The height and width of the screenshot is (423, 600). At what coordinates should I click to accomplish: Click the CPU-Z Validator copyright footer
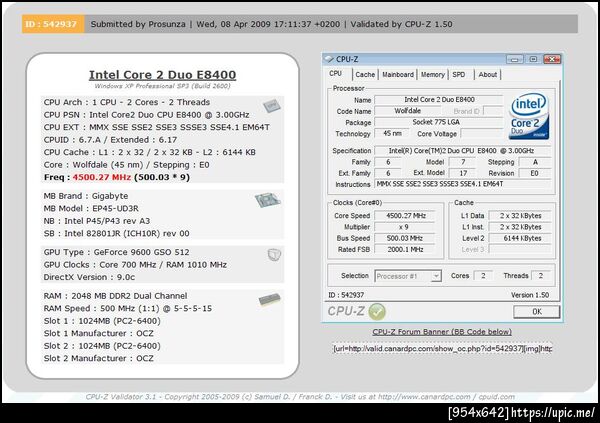(x=300, y=397)
